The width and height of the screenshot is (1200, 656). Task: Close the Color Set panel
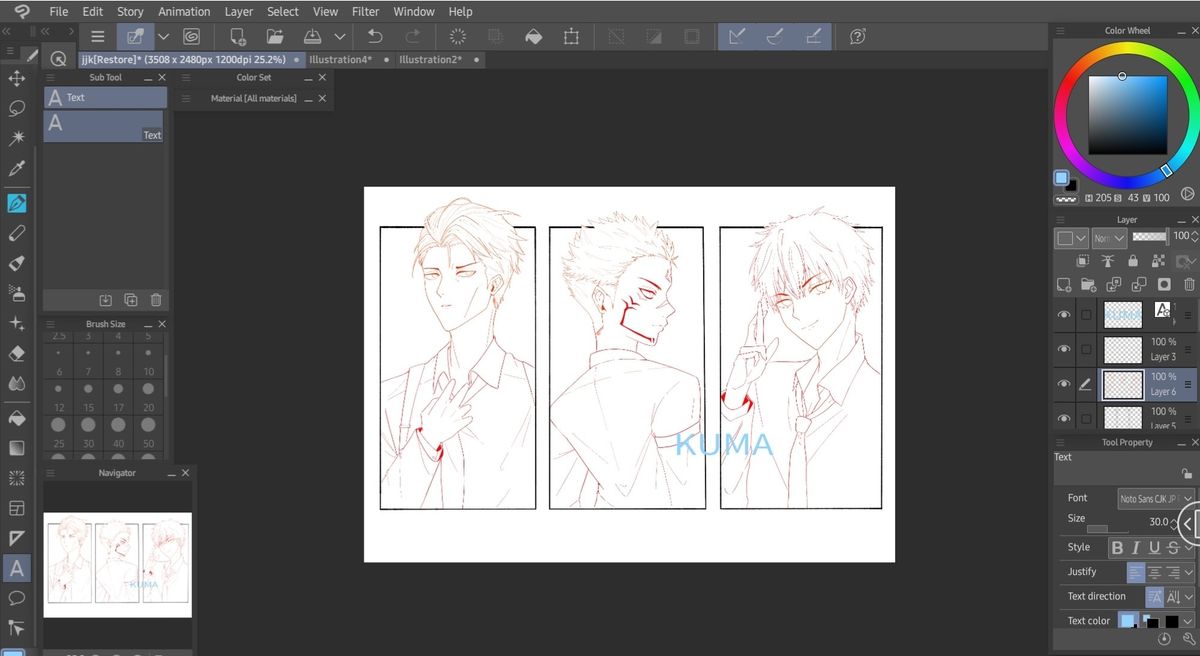click(x=322, y=77)
